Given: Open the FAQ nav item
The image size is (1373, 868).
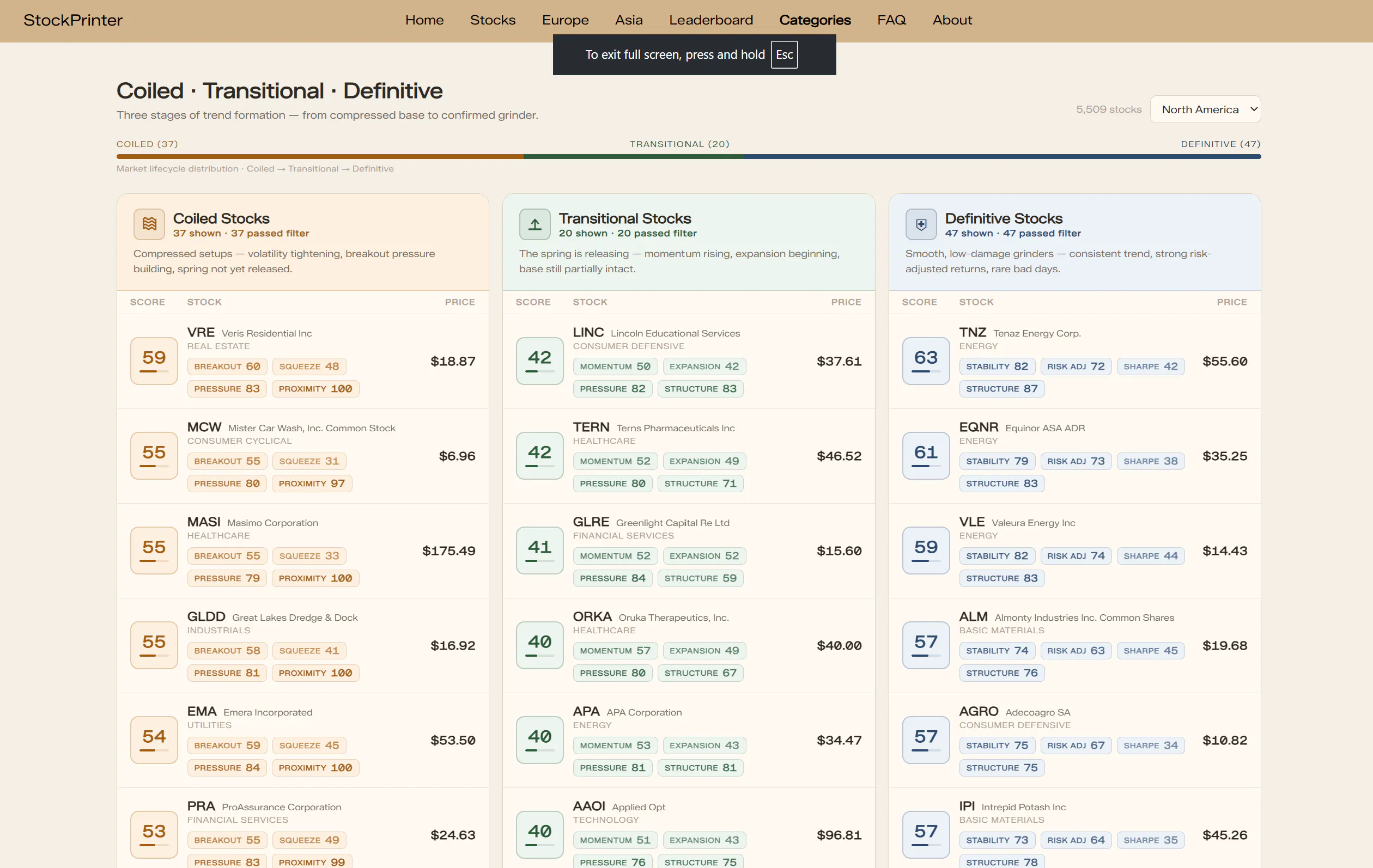Looking at the screenshot, I should [891, 20].
